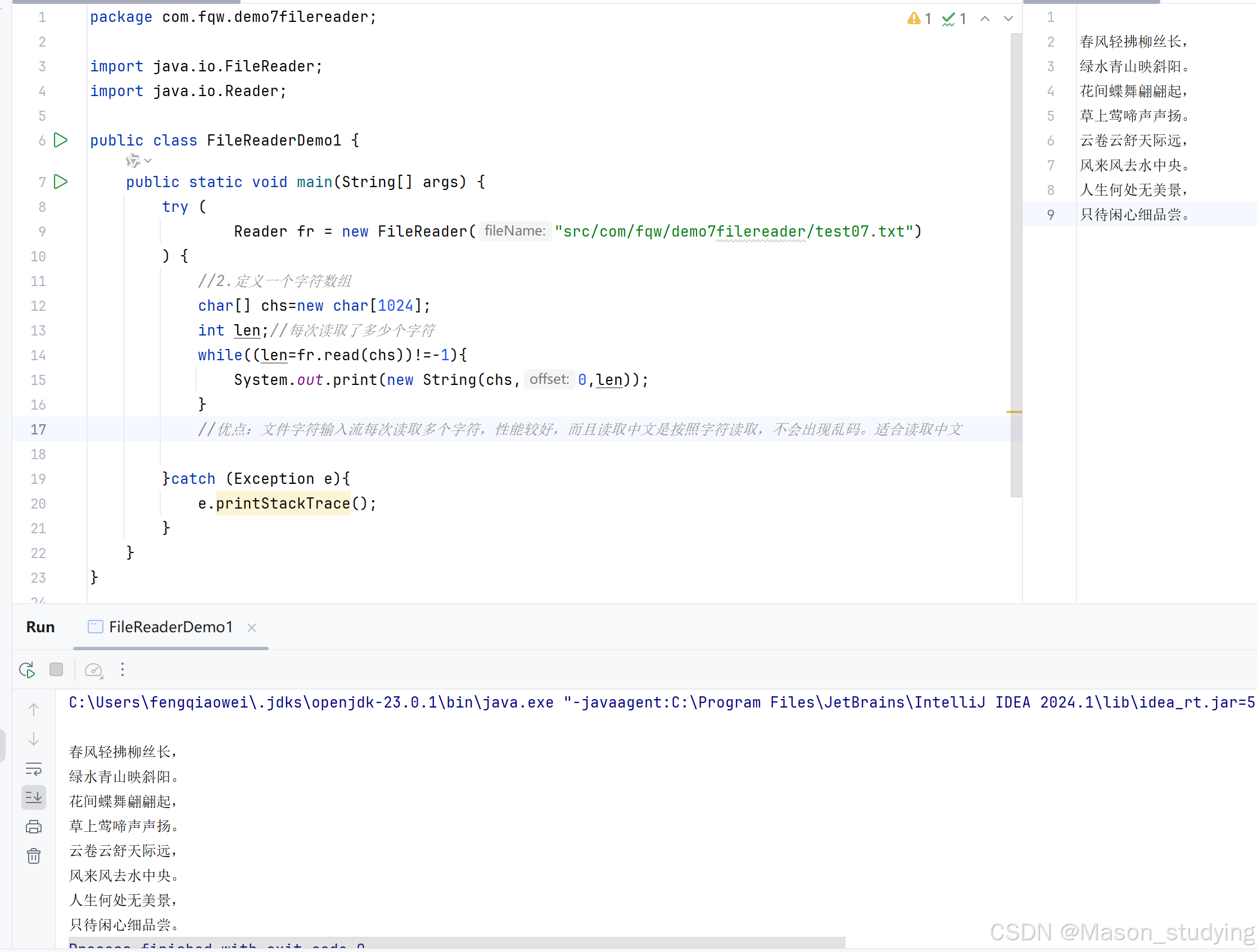Image resolution: width=1257 pixels, height=952 pixels.
Task: Run class FileReaderDemo1 from gutter arrow
Action: [61, 140]
